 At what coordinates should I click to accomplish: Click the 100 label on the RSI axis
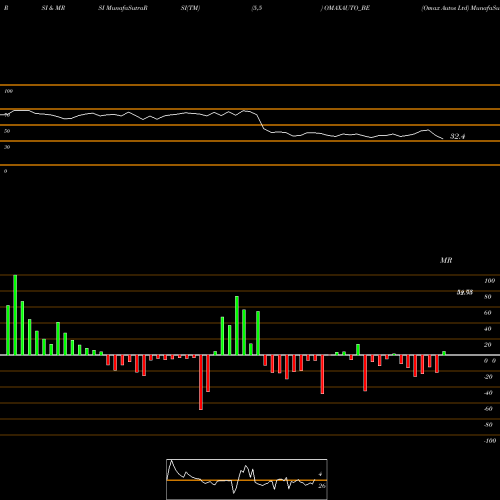click(8, 91)
